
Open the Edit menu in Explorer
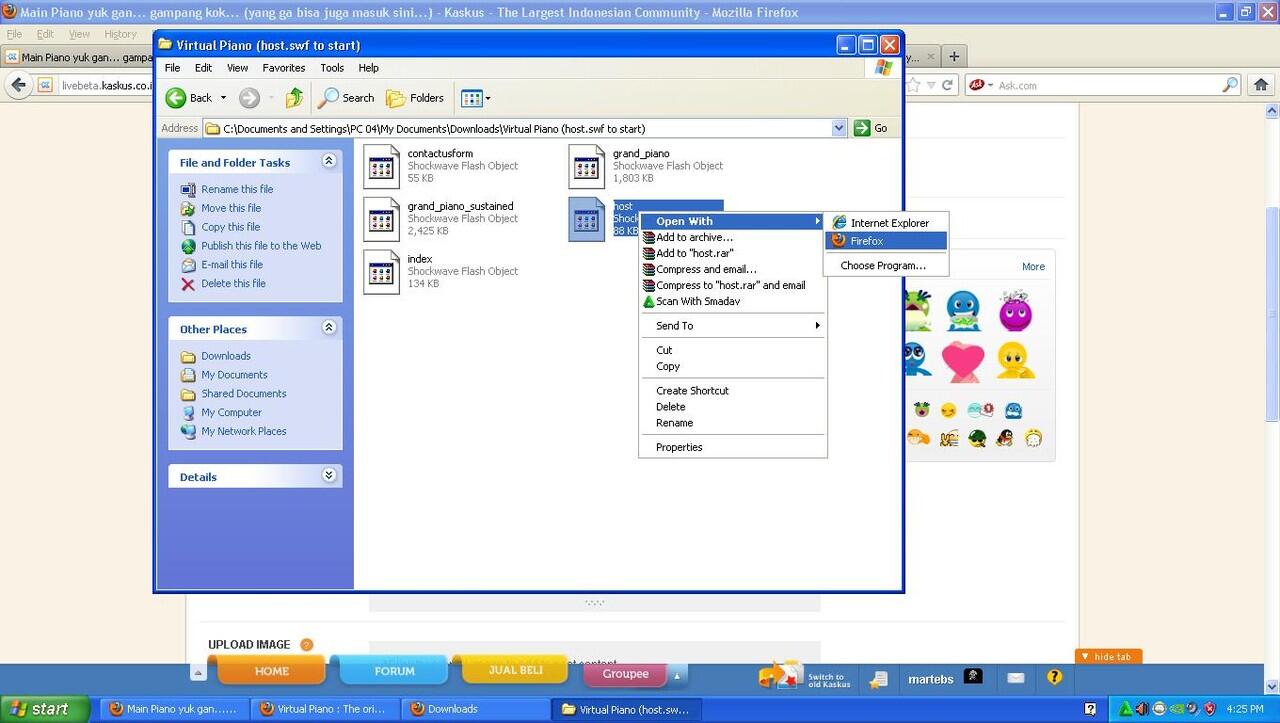click(203, 68)
